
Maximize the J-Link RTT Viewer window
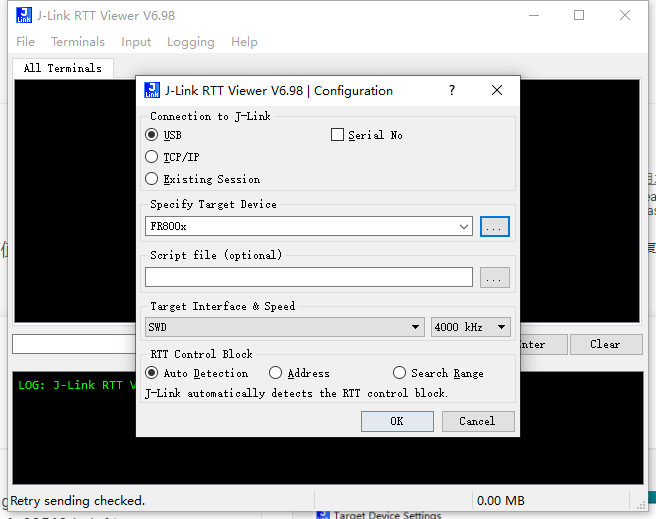(x=579, y=15)
